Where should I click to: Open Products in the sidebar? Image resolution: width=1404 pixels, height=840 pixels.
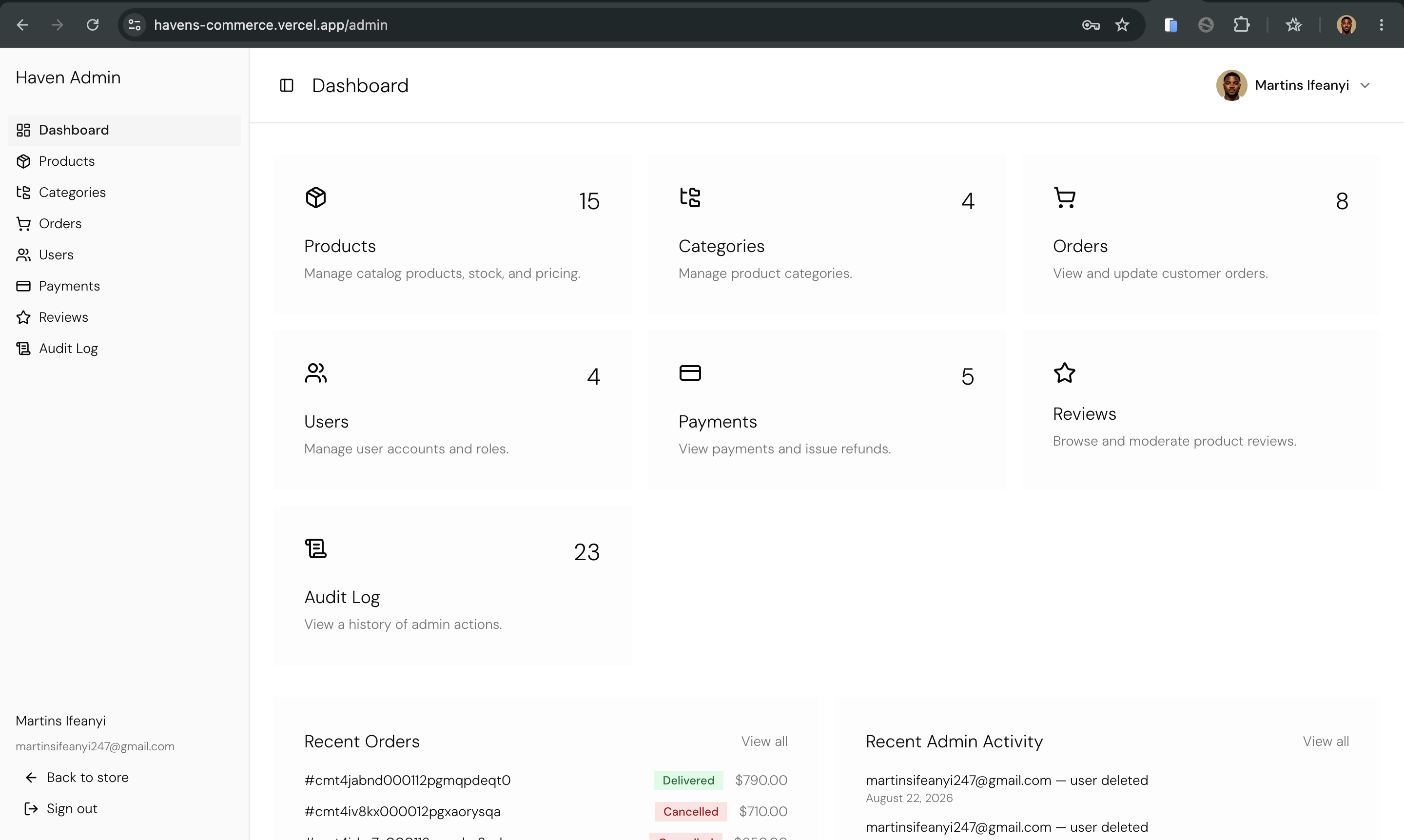124,161
